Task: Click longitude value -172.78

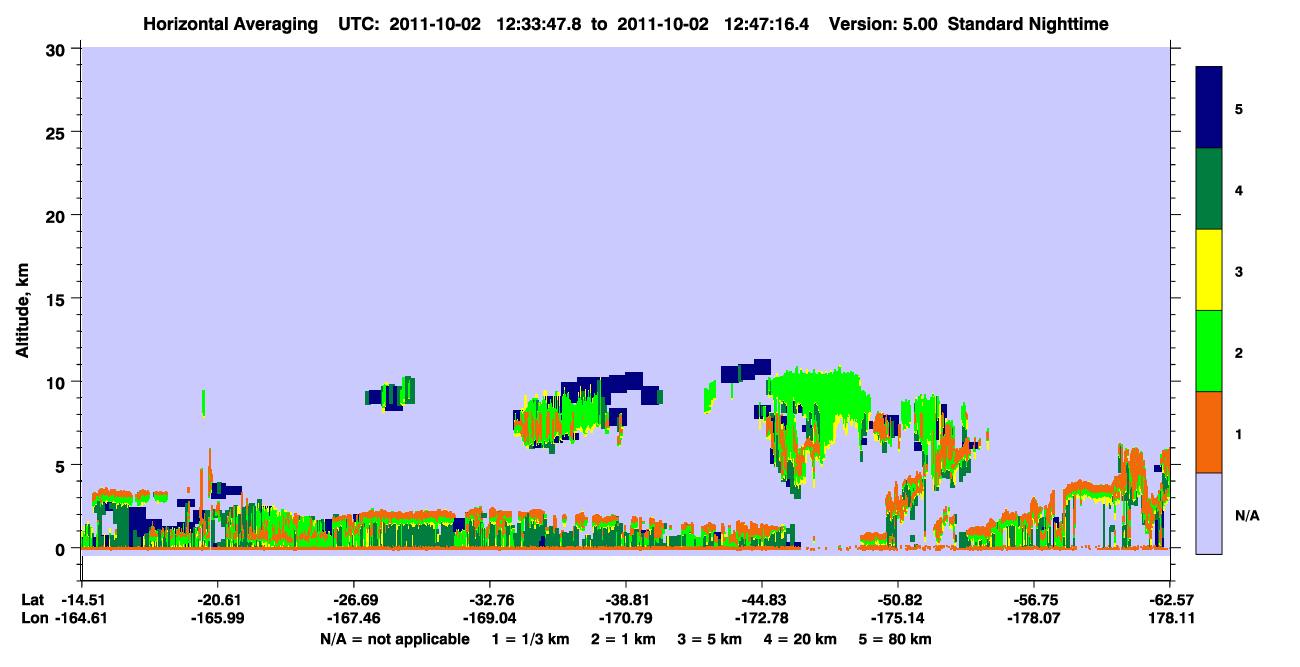Action: (x=762, y=619)
